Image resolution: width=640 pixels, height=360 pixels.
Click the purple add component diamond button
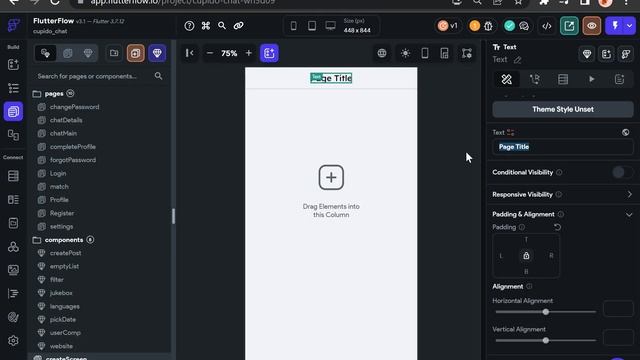pos(157,53)
